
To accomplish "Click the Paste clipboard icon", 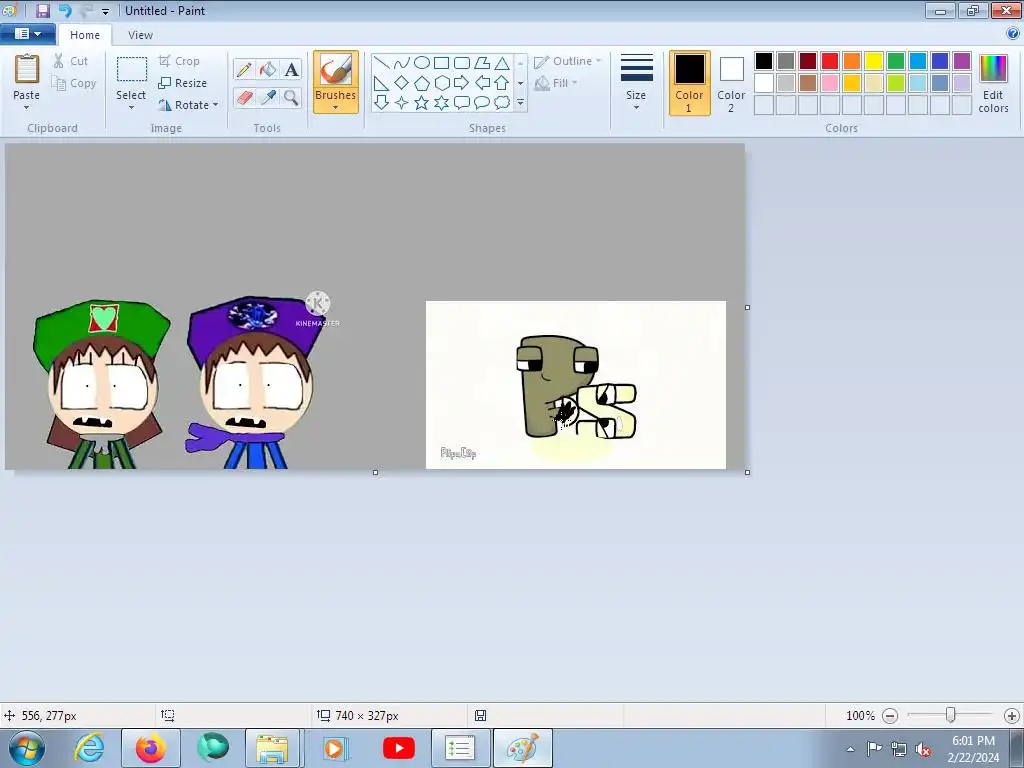I will tap(27, 69).
